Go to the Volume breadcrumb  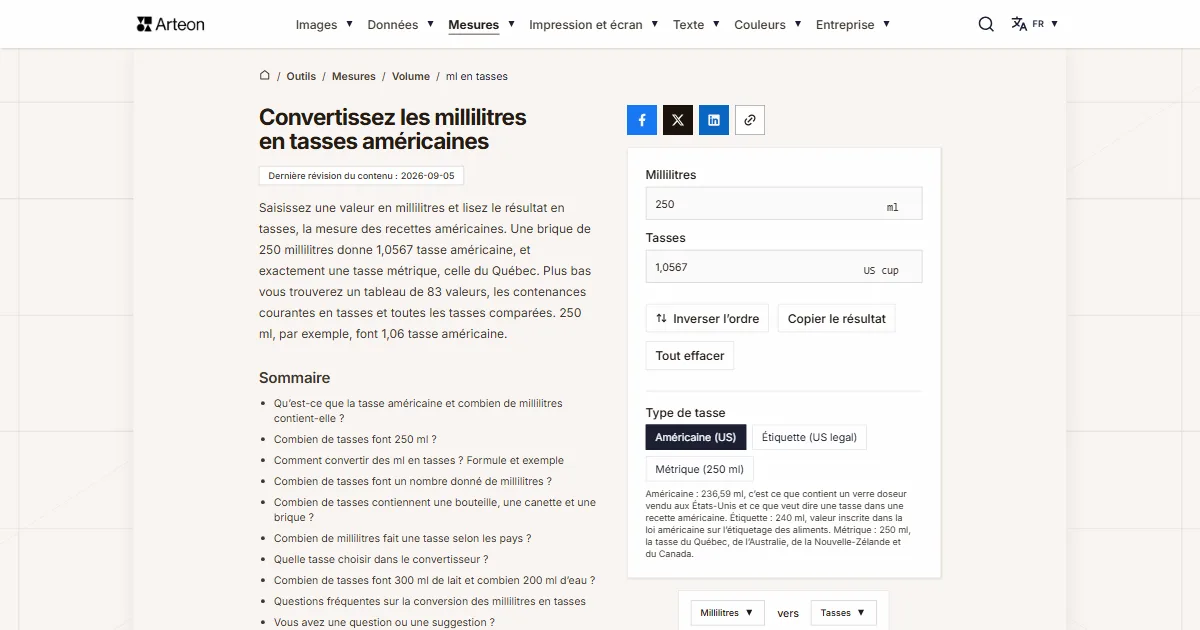[411, 76]
